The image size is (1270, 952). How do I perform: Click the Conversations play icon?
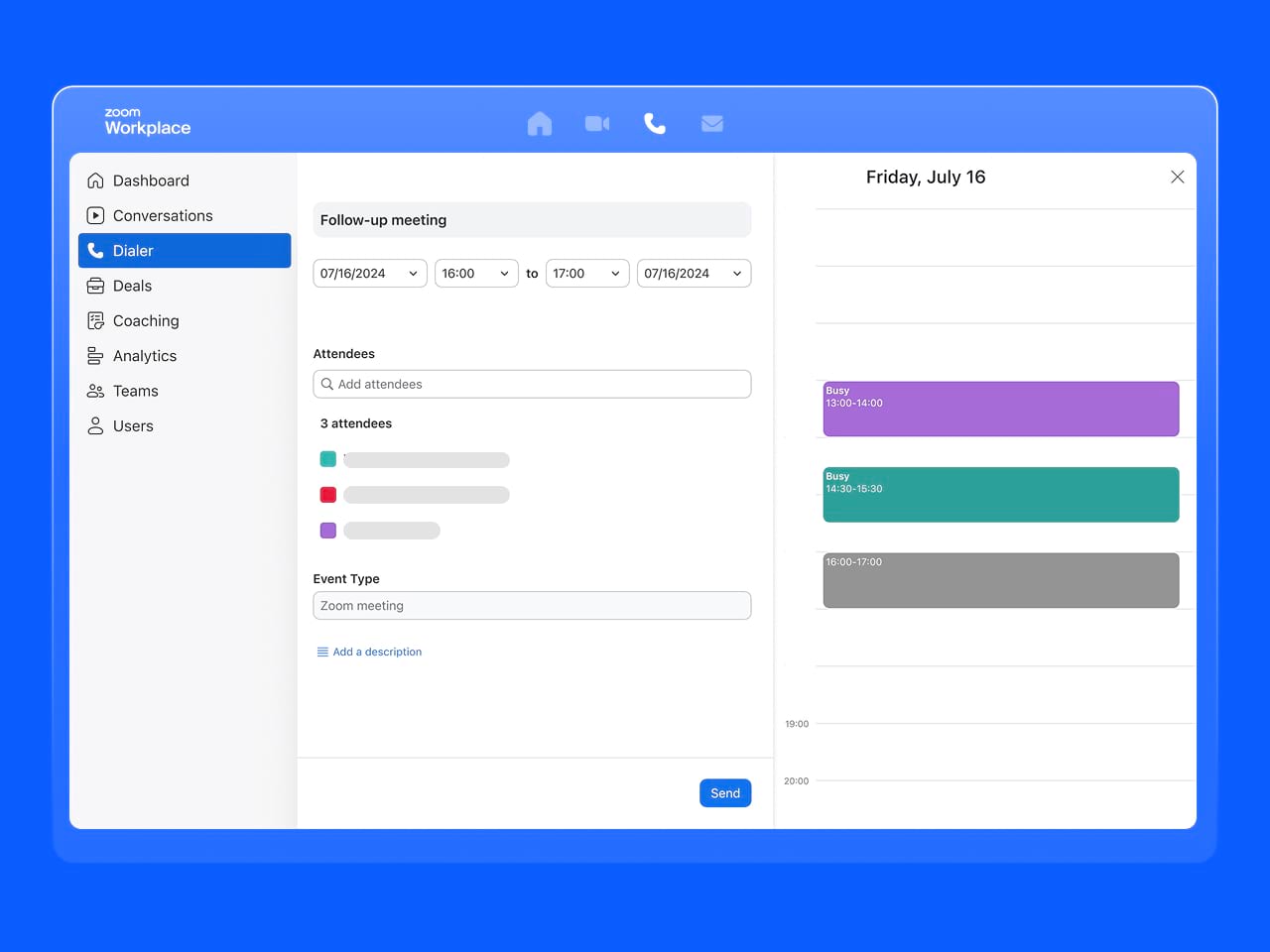click(x=95, y=215)
